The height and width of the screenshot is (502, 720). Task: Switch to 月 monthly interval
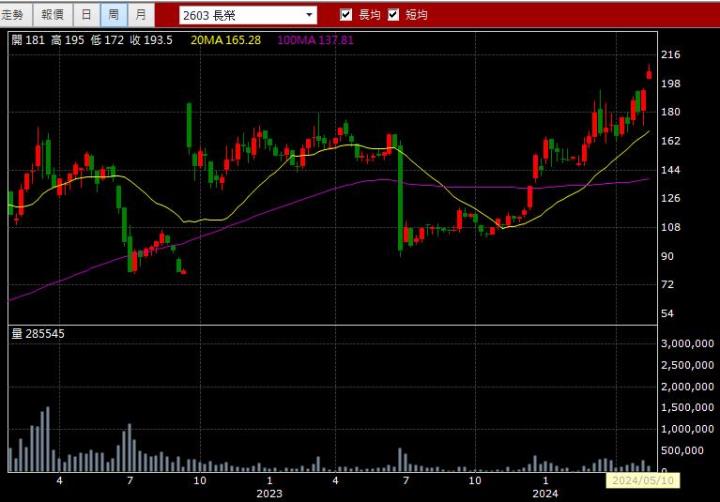(141, 14)
